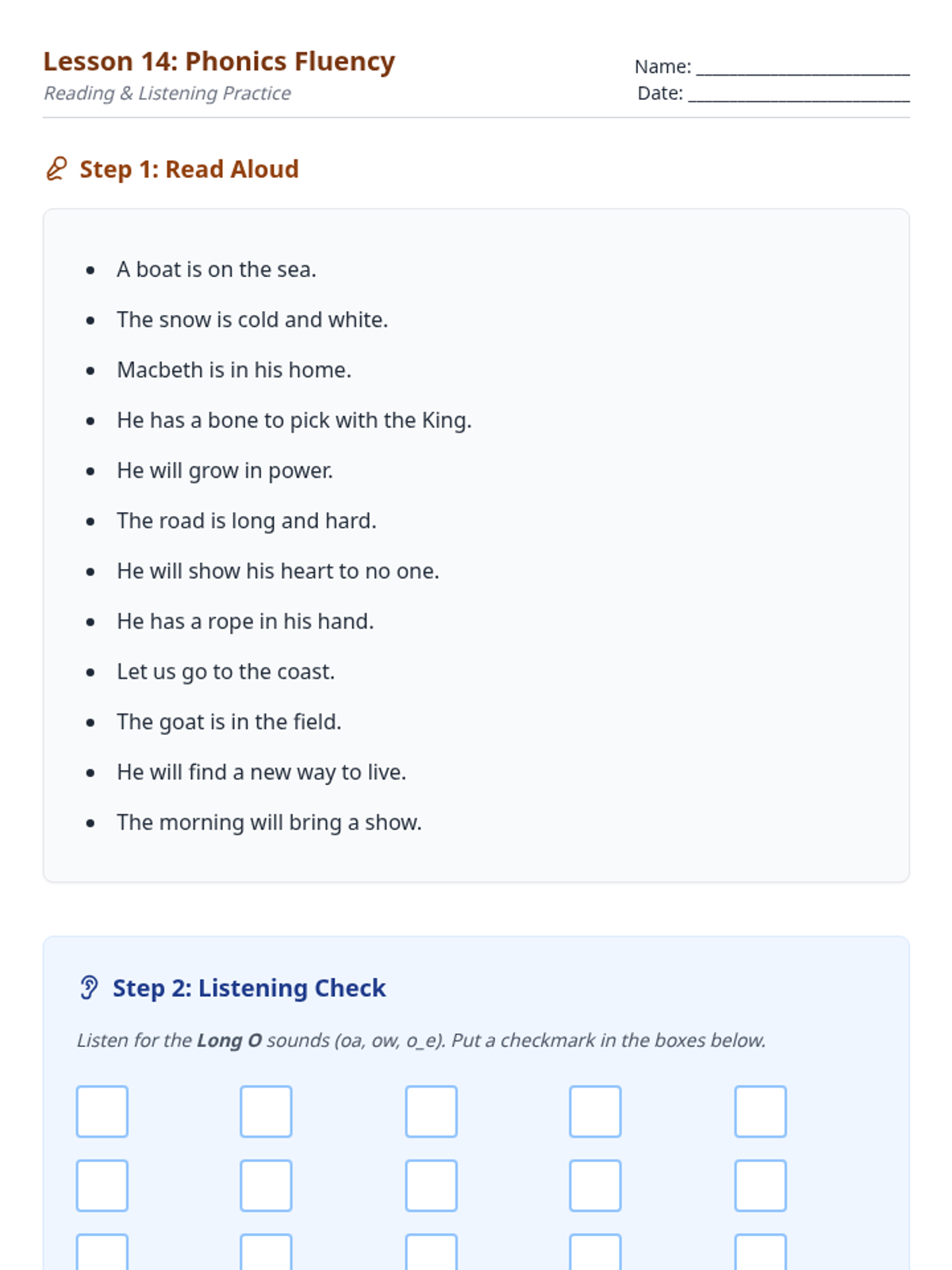The height and width of the screenshot is (1270, 952).
Task: Check the second box in the top row
Action: click(x=267, y=1111)
